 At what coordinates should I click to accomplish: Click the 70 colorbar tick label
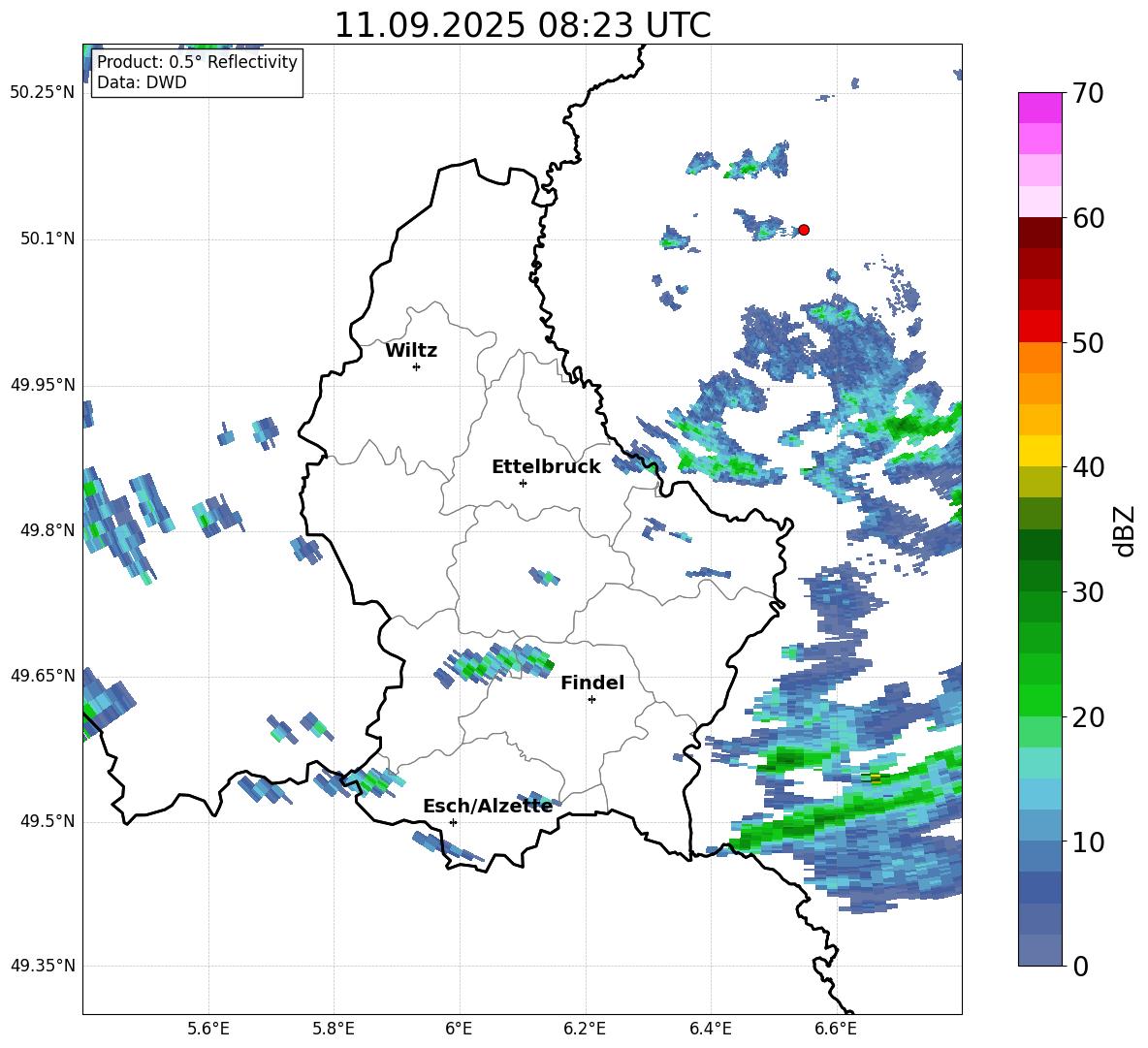click(x=1088, y=93)
